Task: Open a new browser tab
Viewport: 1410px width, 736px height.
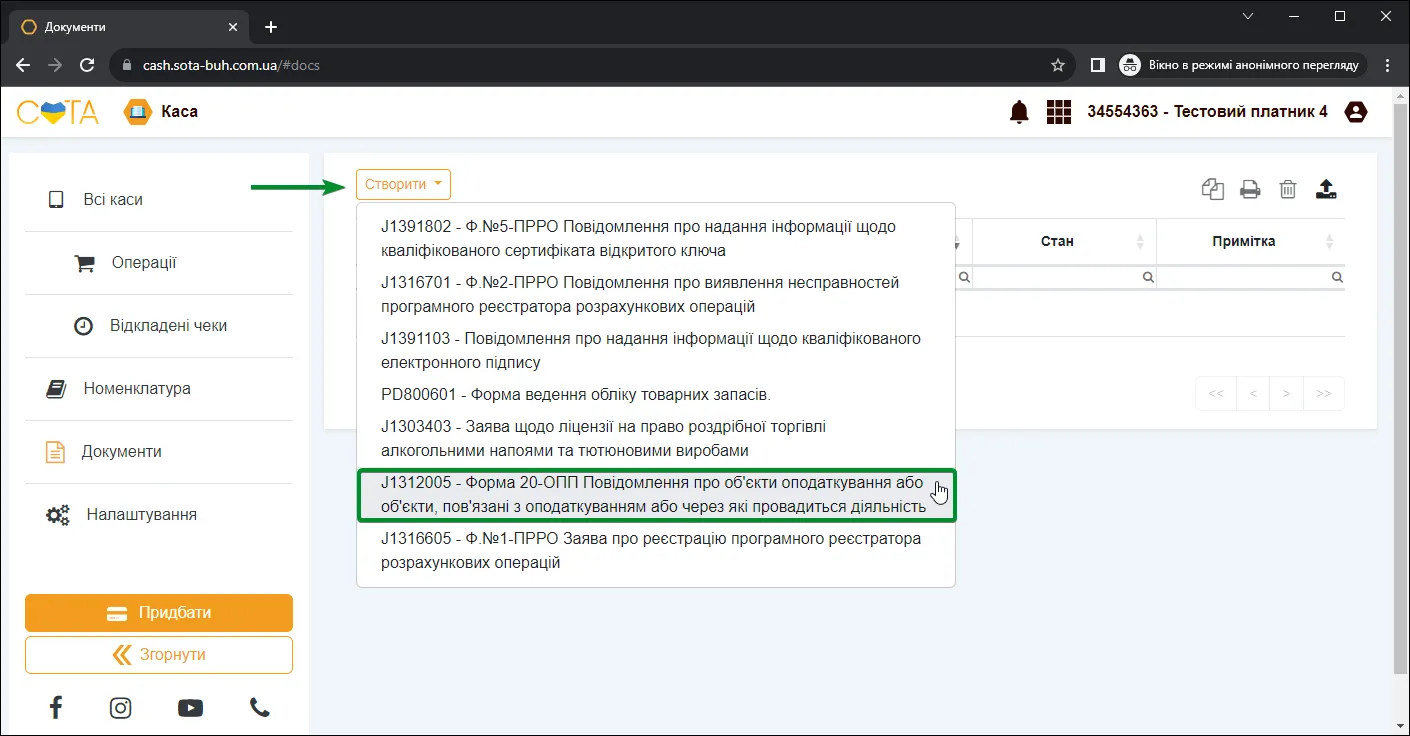Action: click(270, 27)
